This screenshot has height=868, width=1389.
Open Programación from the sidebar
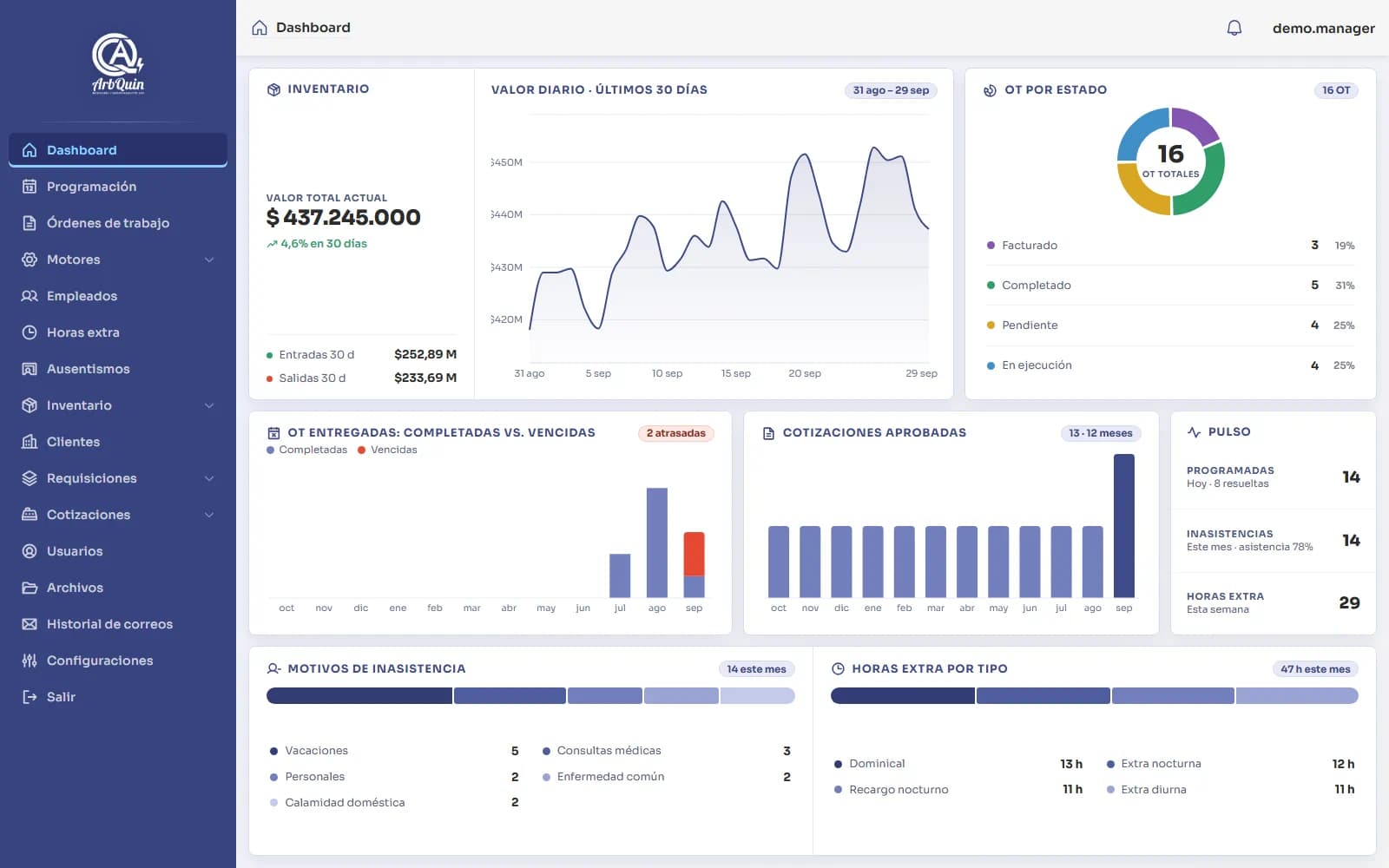coord(118,187)
